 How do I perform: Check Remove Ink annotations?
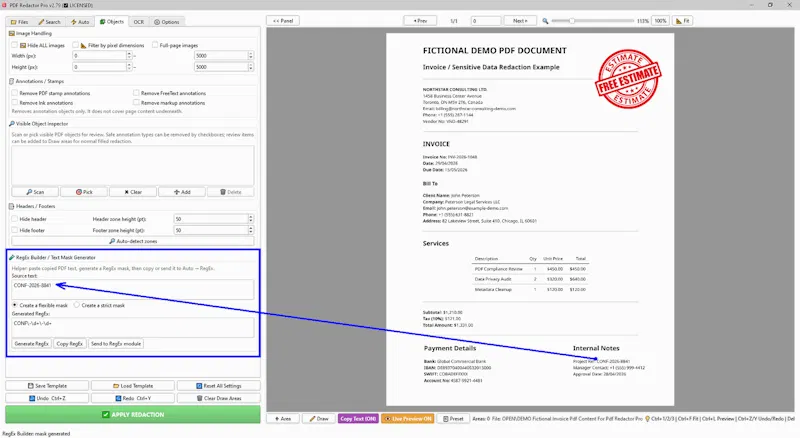[x=15, y=103]
